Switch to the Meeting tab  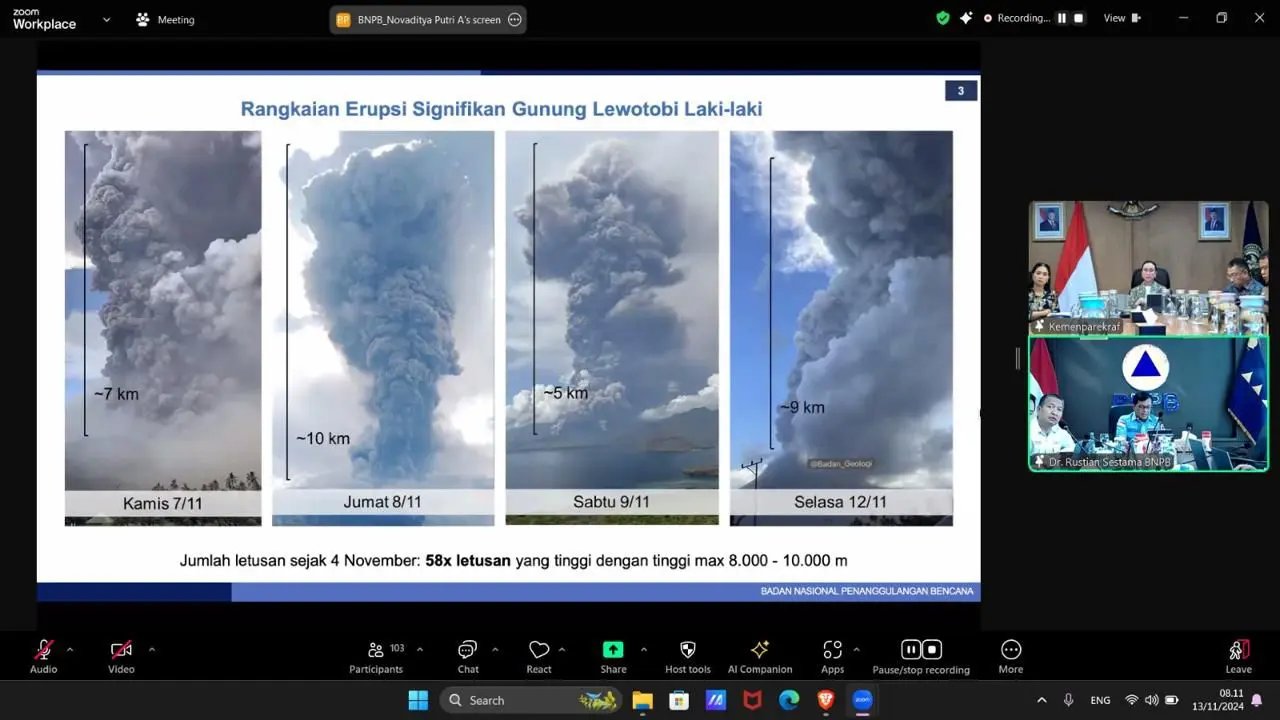pyautogui.click(x=165, y=19)
